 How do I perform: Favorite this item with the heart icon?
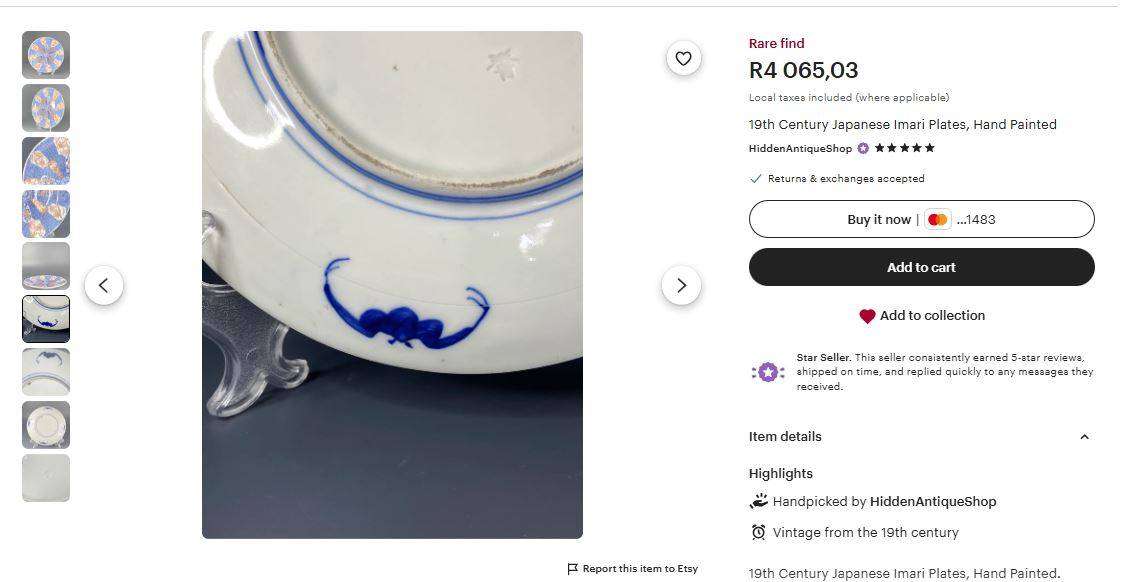(683, 59)
